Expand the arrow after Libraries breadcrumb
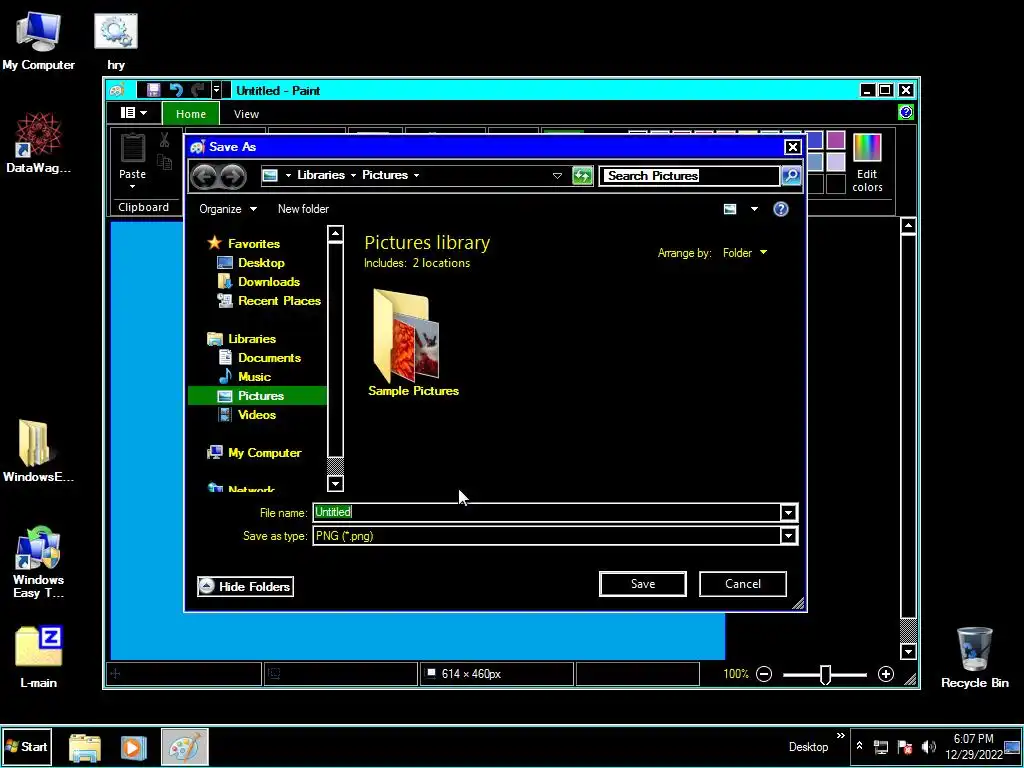 coord(353,175)
